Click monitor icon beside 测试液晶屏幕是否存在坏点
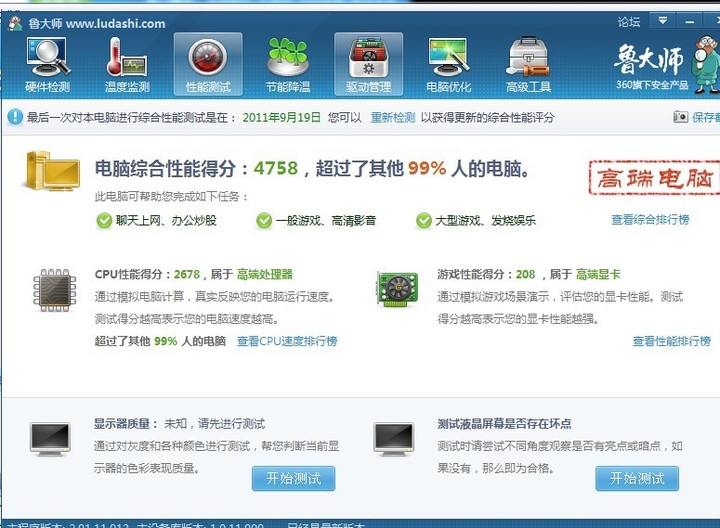The image size is (720, 528). point(394,439)
